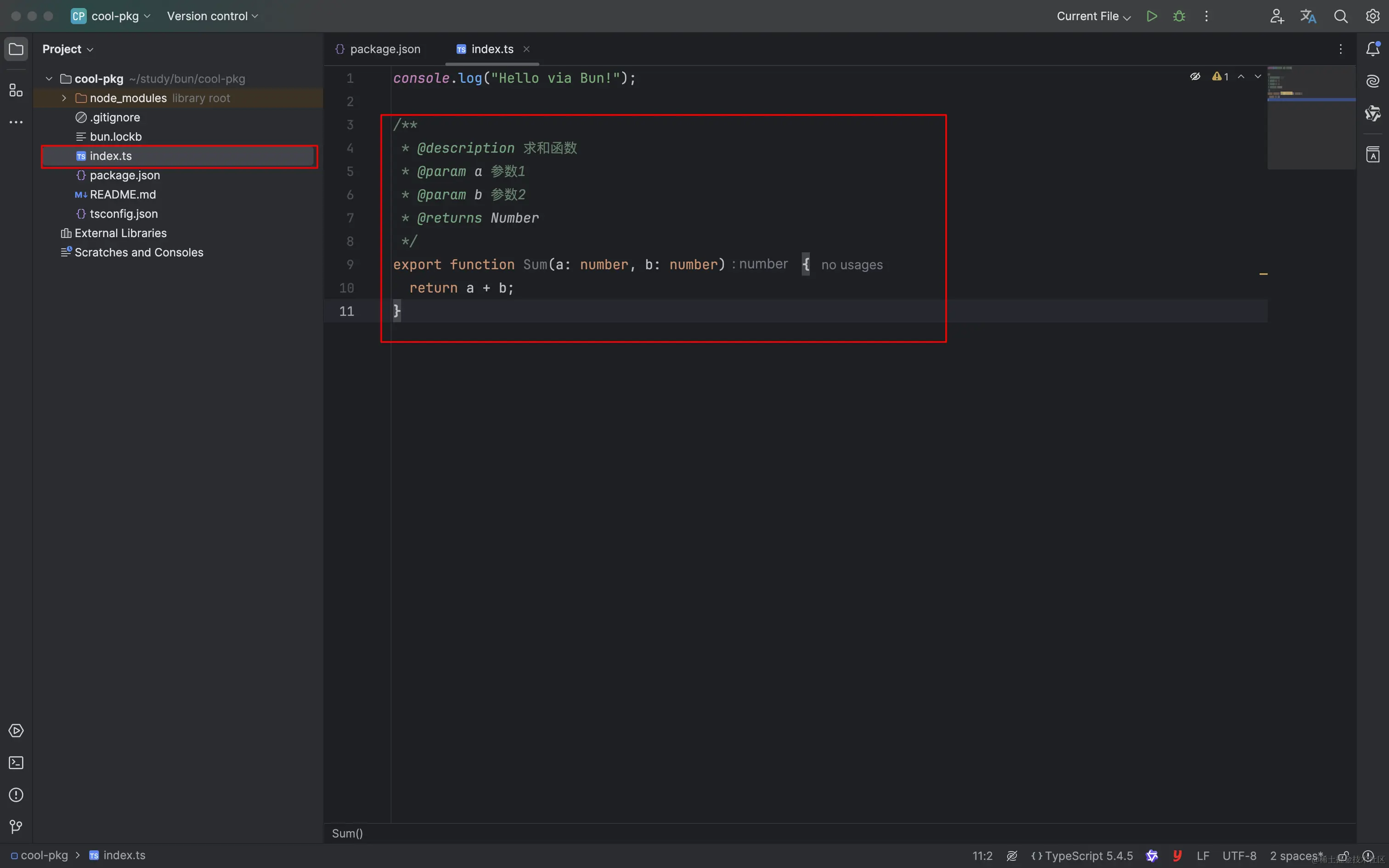Open TypeScript 5.4.5 language service widget
Viewport: 1389px width, 868px height.
tap(1082, 856)
